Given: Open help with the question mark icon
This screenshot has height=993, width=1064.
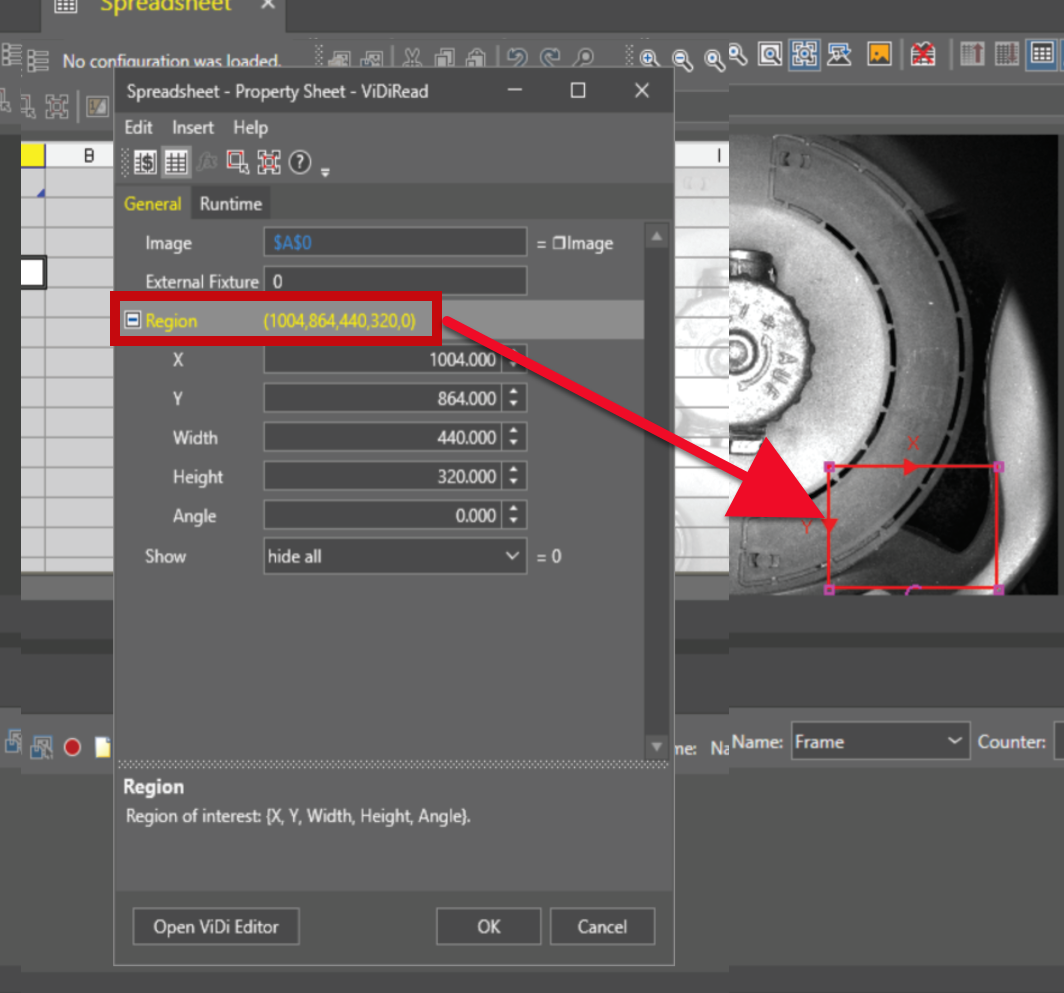Looking at the screenshot, I should click(x=299, y=162).
